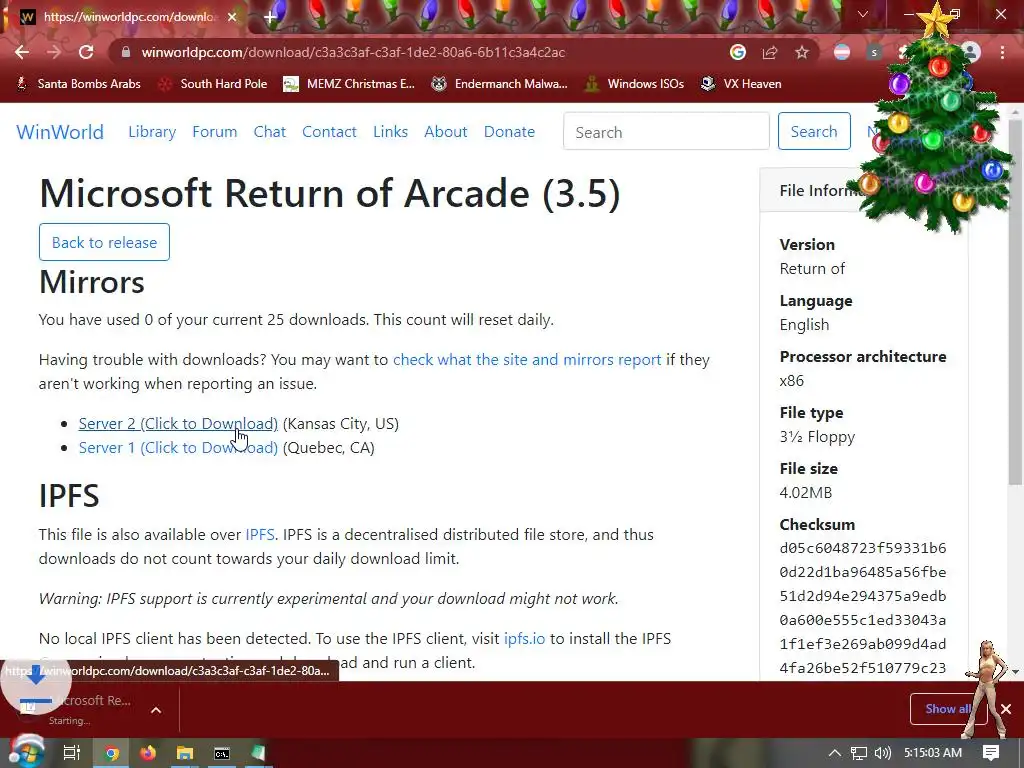
Task: Click the green notepad taskbar icon
Action: [259, 753]
